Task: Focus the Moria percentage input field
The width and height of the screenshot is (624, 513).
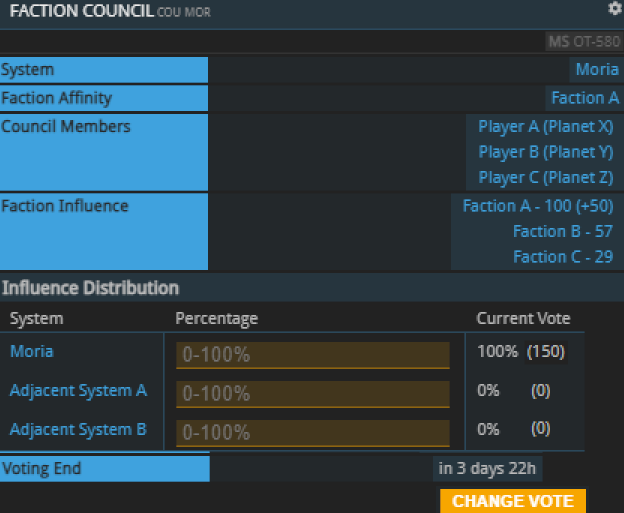Action: pyautogui.click(x=313, y=355)
